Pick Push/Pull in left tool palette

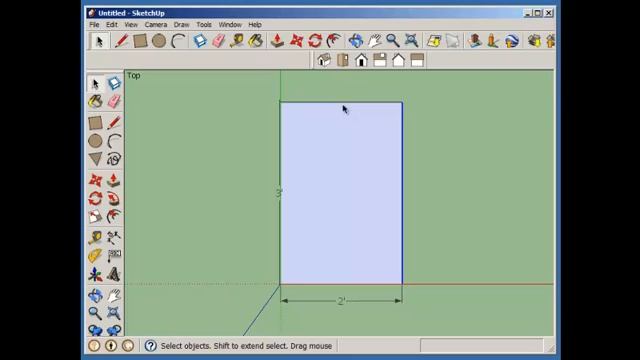click(114, 180)
